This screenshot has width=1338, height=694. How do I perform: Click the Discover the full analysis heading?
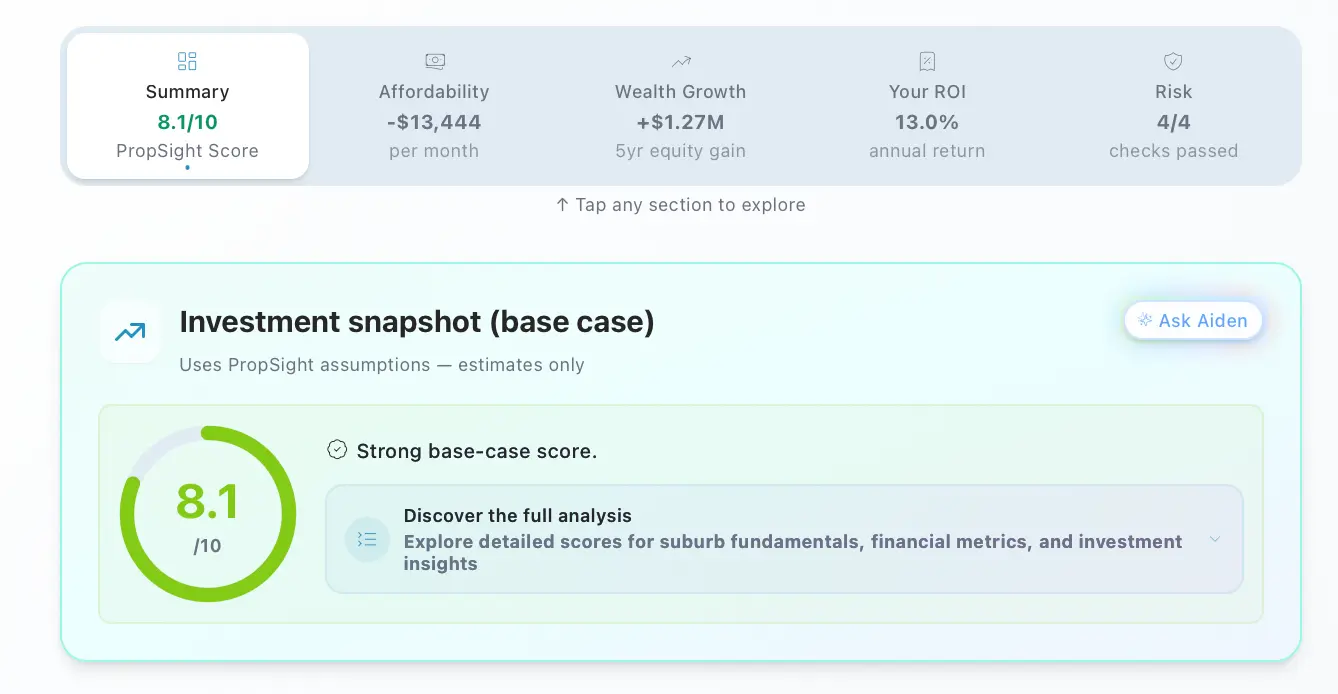tap(517, 516)
